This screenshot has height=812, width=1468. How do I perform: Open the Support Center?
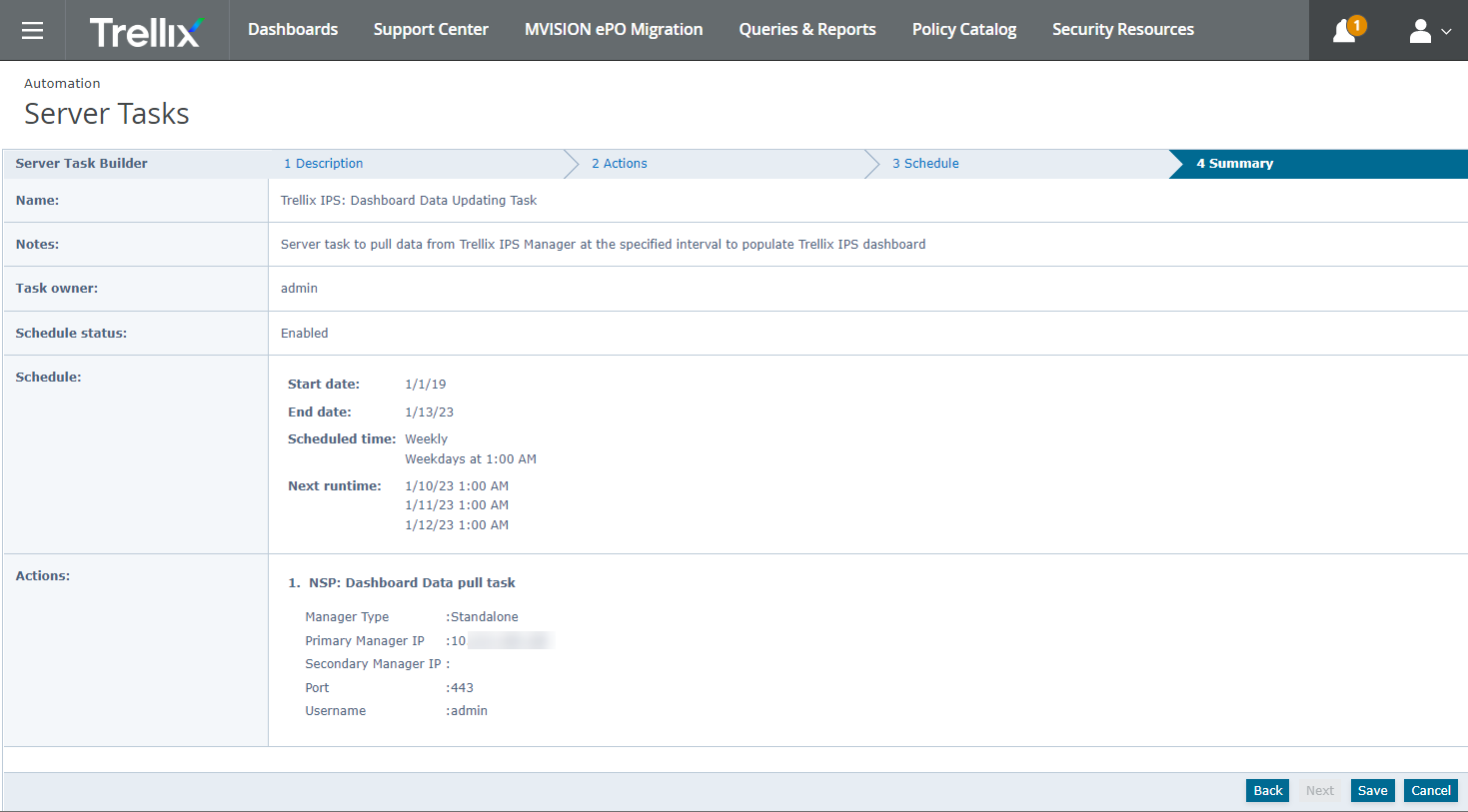click(431, 30)
